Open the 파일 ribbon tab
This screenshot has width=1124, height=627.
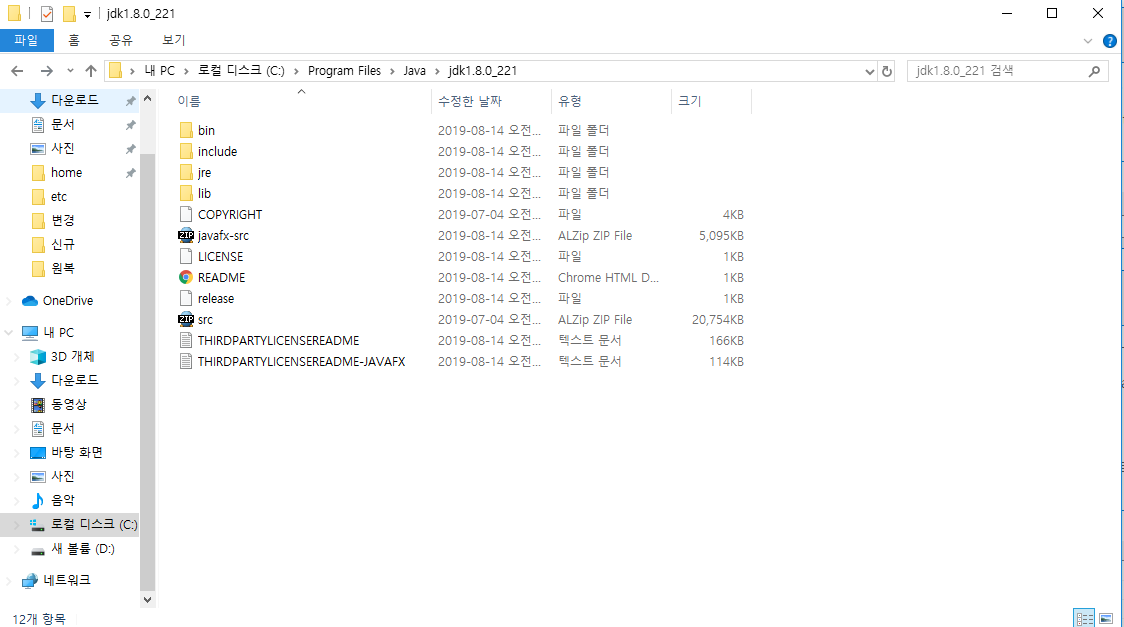point(27,40)
